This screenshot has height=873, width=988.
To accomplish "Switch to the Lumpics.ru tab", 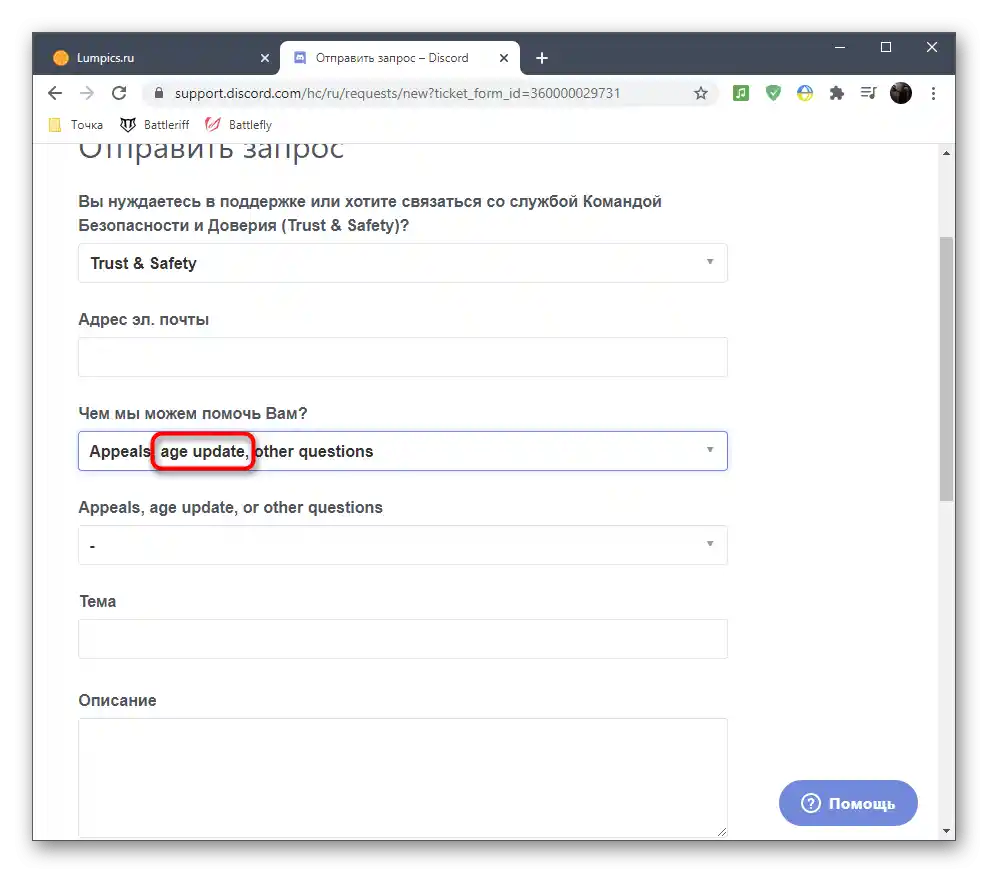I will coord(150,58).
